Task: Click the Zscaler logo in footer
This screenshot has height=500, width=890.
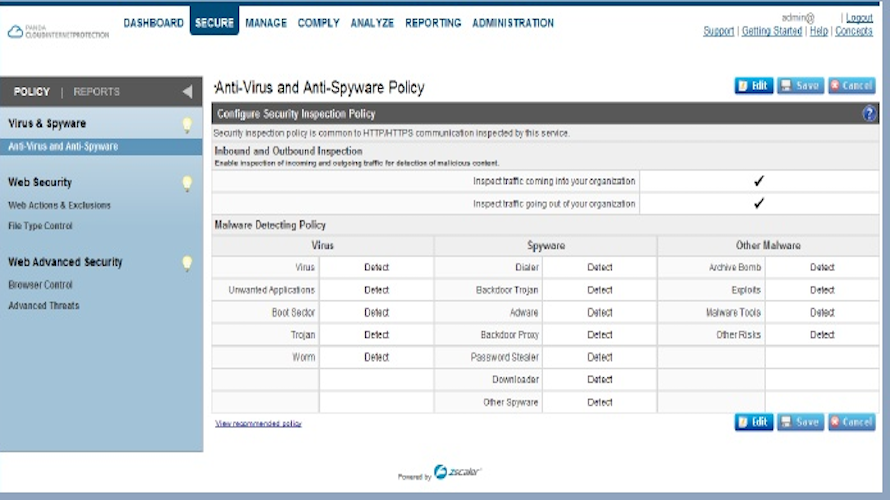Action: (x=458, y=473)
